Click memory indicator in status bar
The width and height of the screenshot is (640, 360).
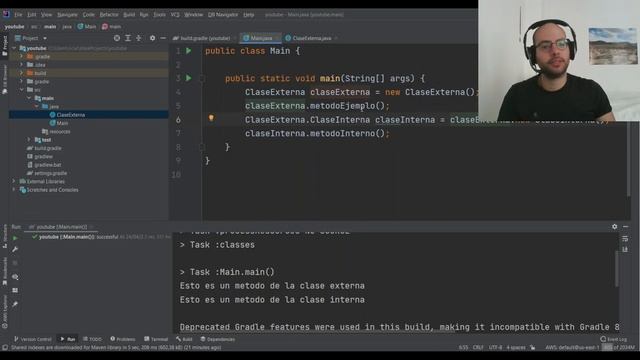pyautogui.click(x=619, y=347)
